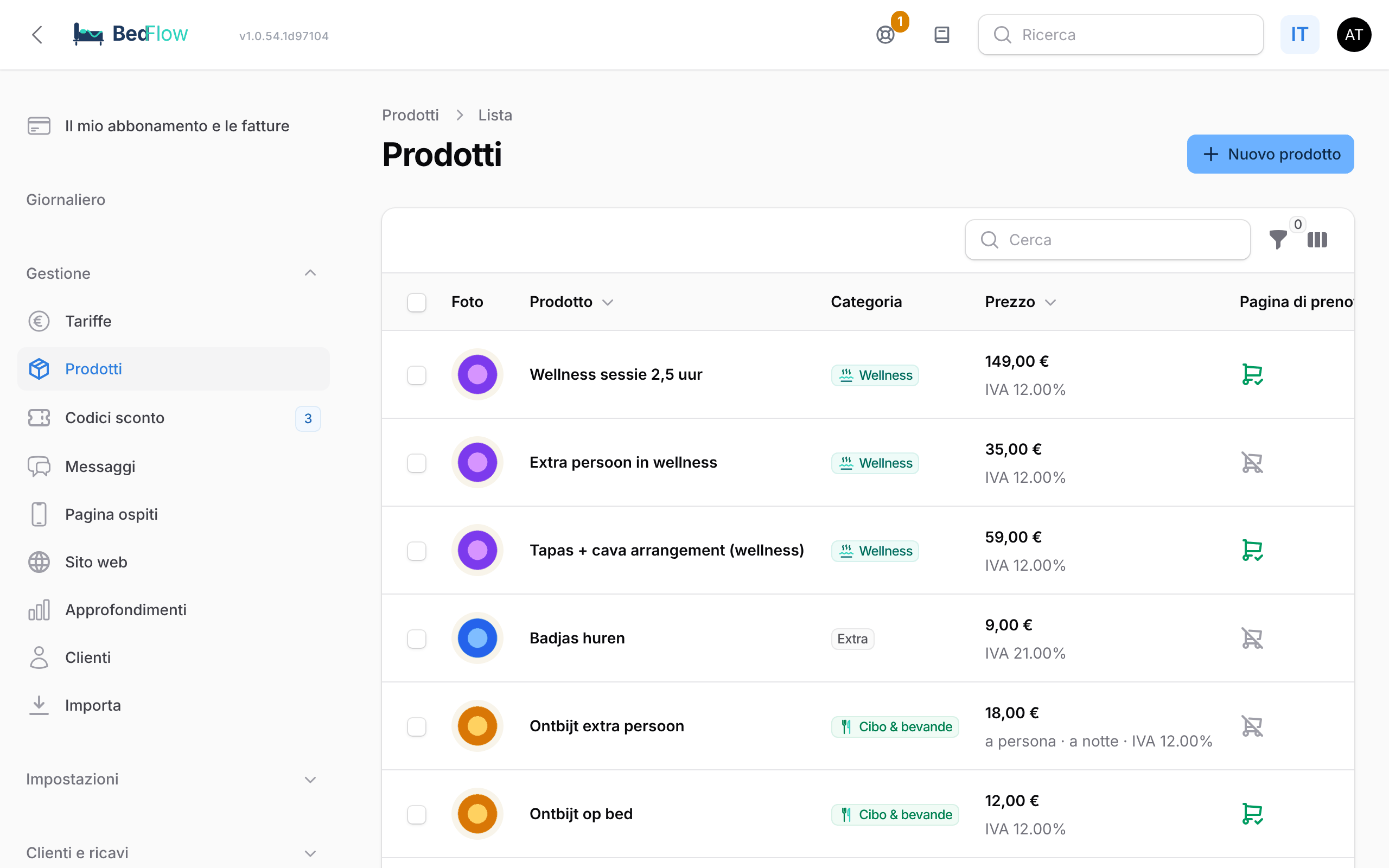
Task: Click the filter funnel icon
Action: click(1278, 239)
